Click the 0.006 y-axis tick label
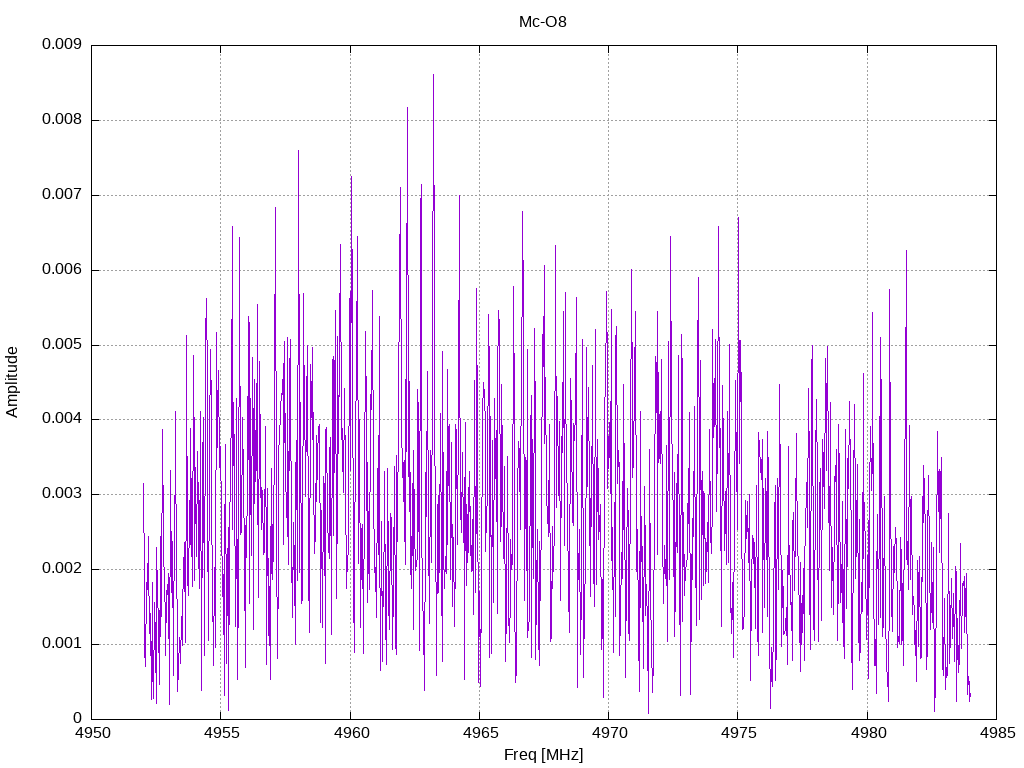This screenshot has height=768, width=1024. 62,269
